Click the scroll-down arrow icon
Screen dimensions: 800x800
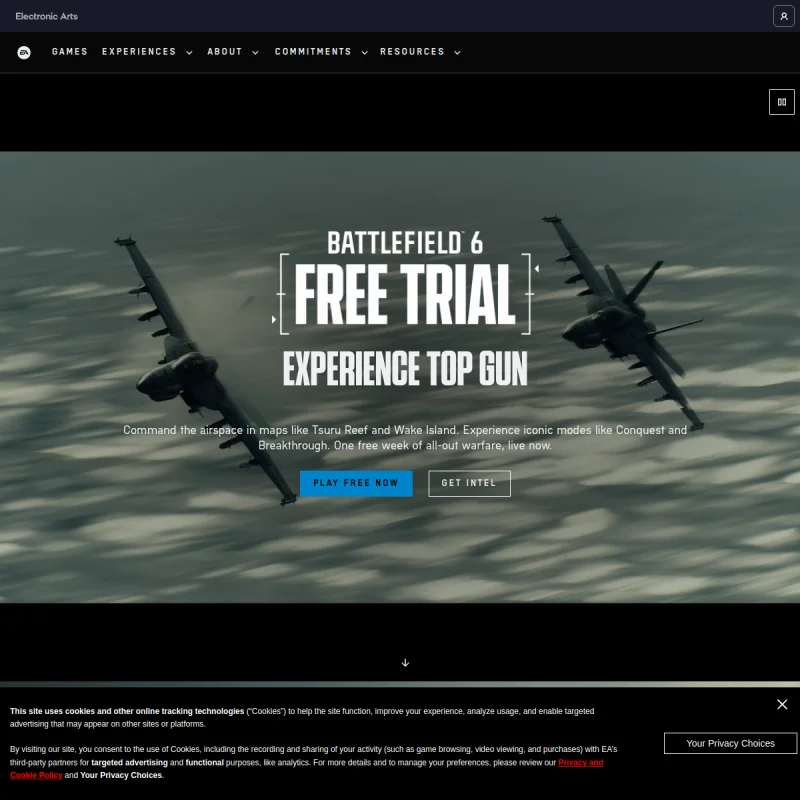click(405, 662)
